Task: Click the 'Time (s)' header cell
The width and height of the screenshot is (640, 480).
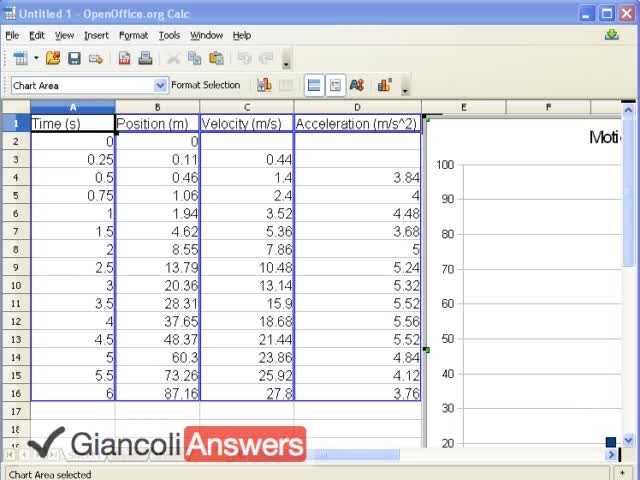Action: click(73, 123)
